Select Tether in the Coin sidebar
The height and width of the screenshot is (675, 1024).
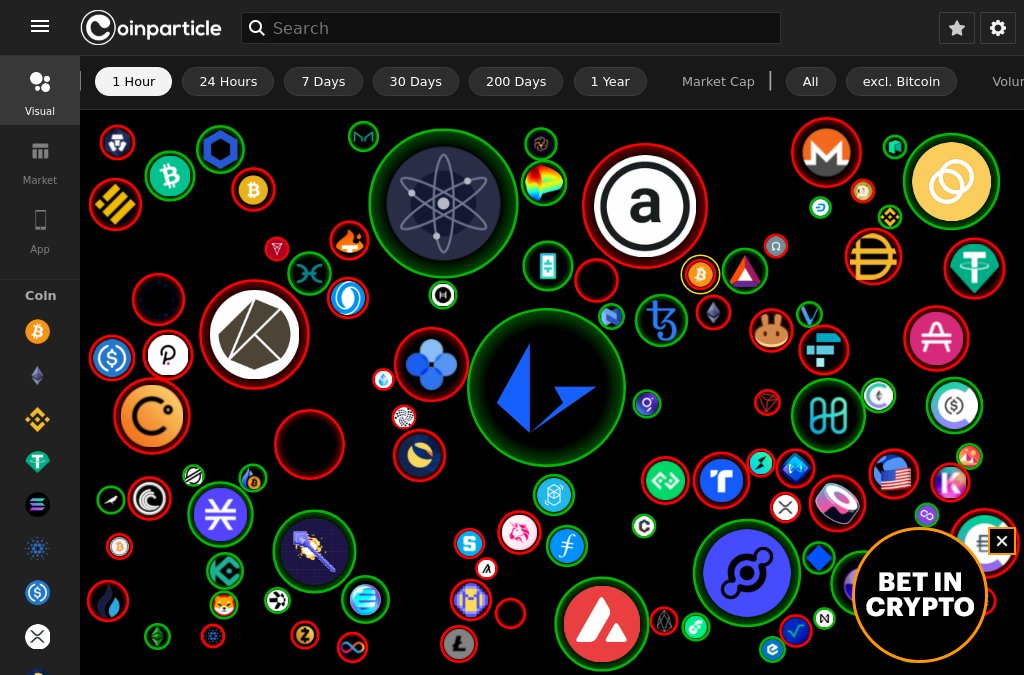click(38, 462)
